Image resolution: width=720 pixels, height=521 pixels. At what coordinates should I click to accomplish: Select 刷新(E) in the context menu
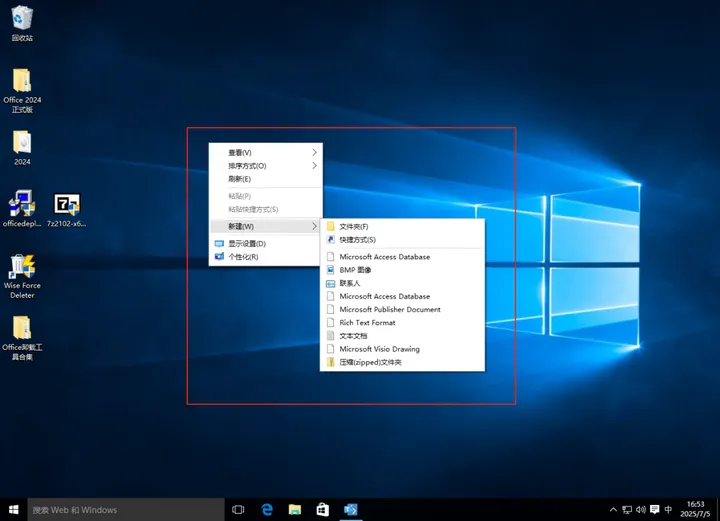pyautogui.click(x=240, y=179)
